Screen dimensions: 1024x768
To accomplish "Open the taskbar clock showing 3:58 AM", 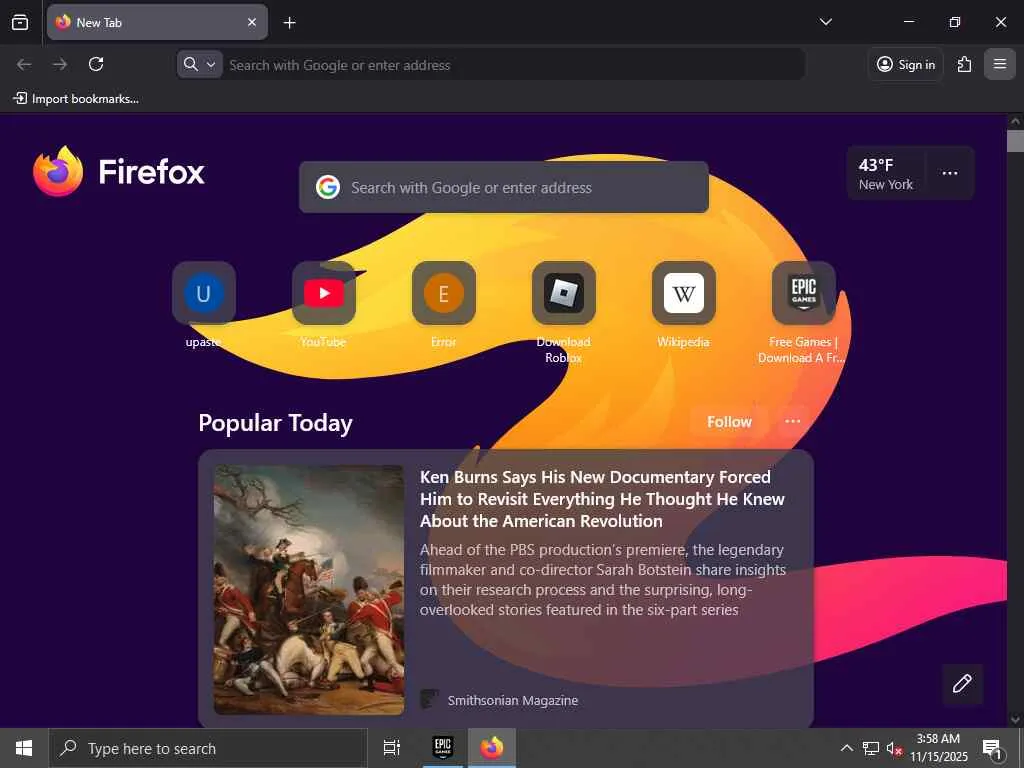I will 938,748.
